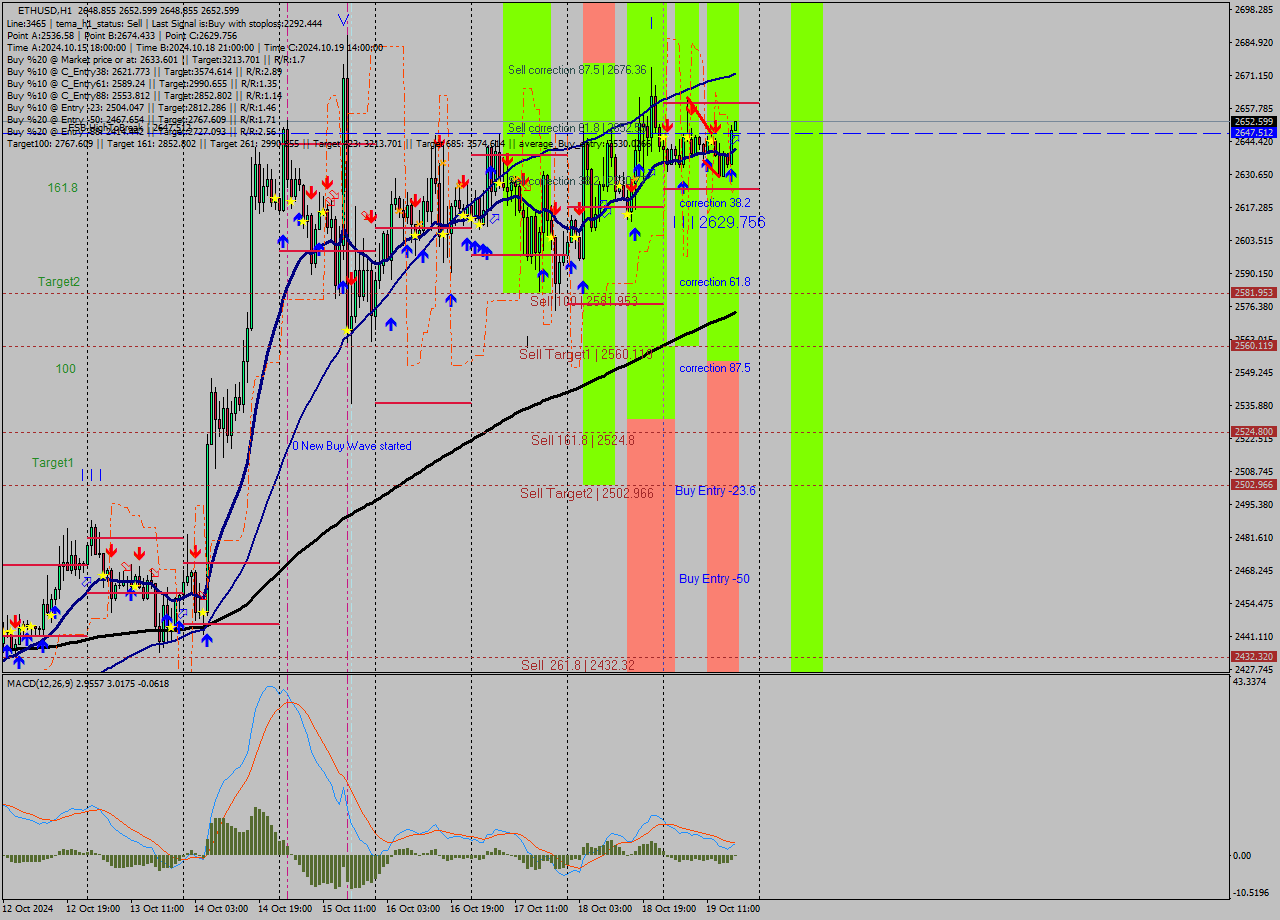This screenshot has height=920, width=1280.
Task: Select the 'Sell Target2 | 2502.966' label
Action: pyautogui.click(x=587, y=493)
